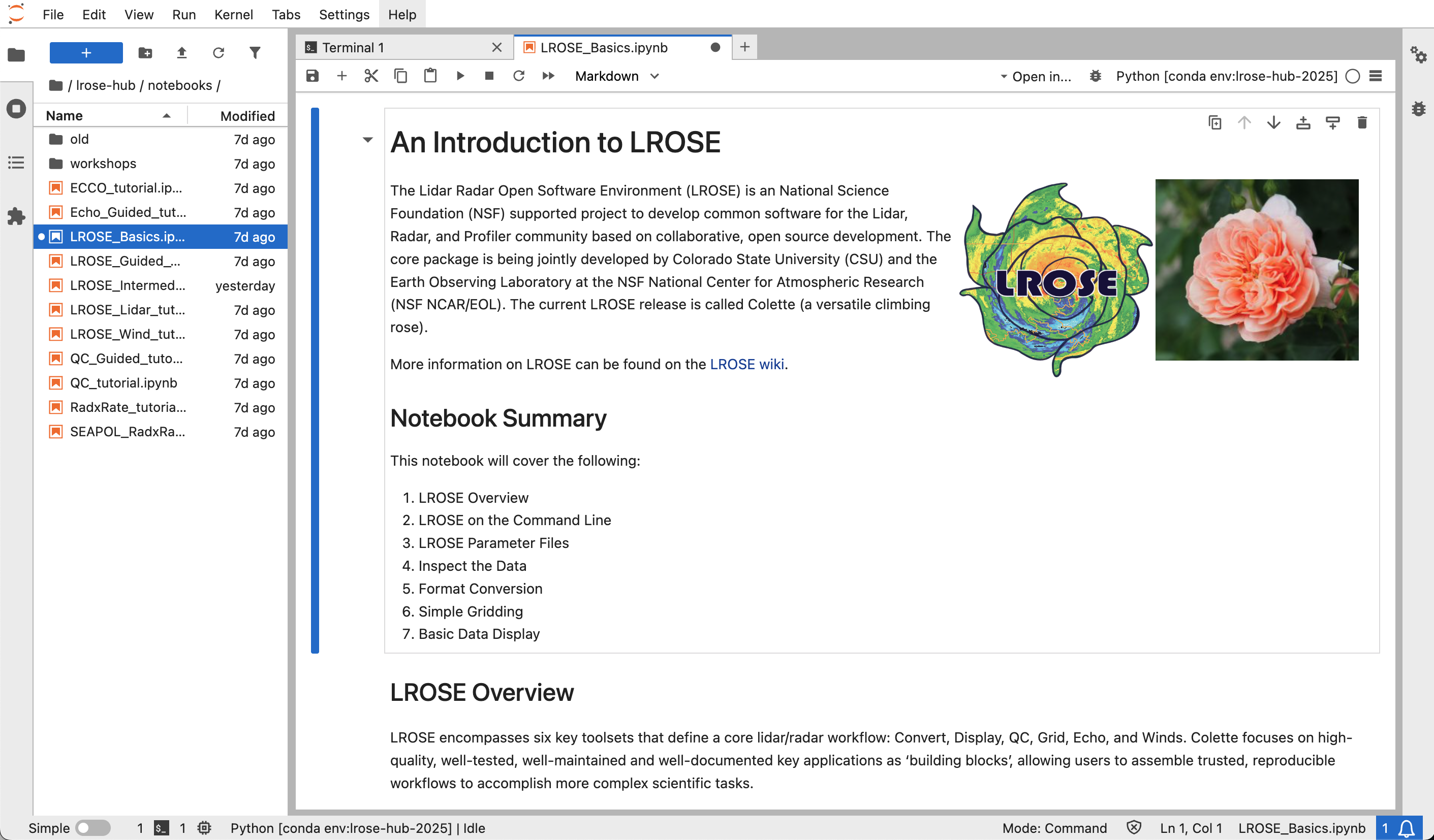Show the Table of Contents panel
The image size is (1434, 840).
coord(16,163)
